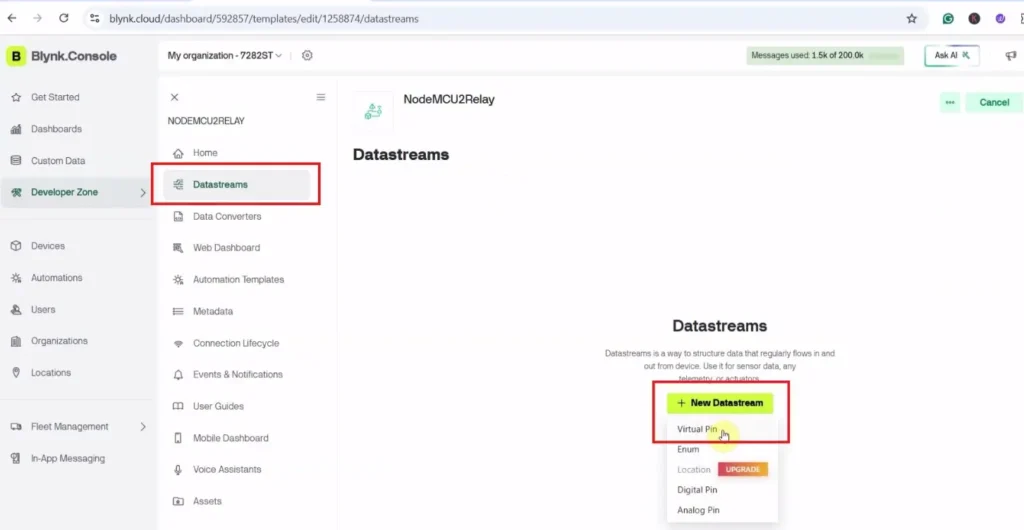1024x530 pixels.
Task: Click the browser address bar URL
Action: click(x=263, y=19)
